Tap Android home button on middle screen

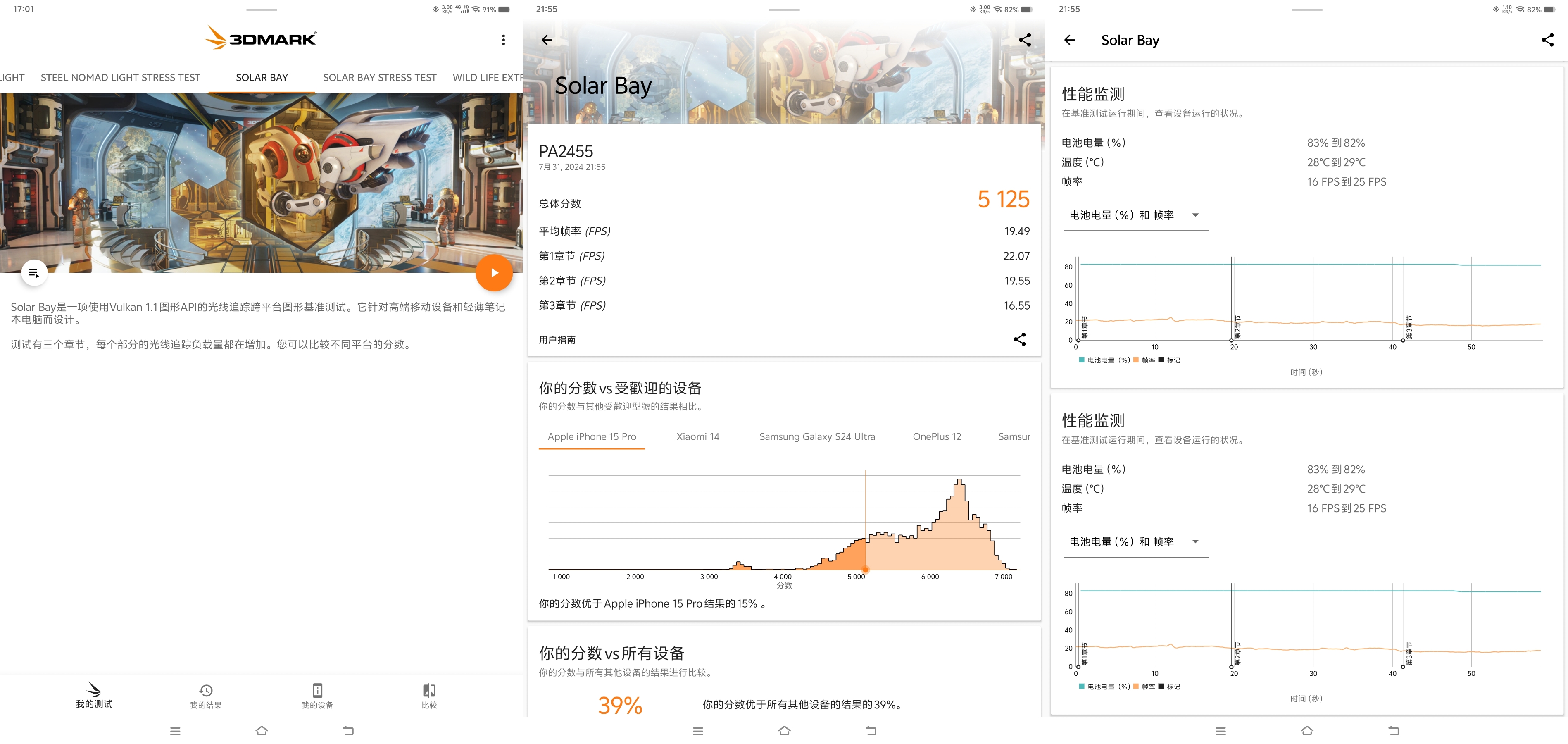point(784,731)
